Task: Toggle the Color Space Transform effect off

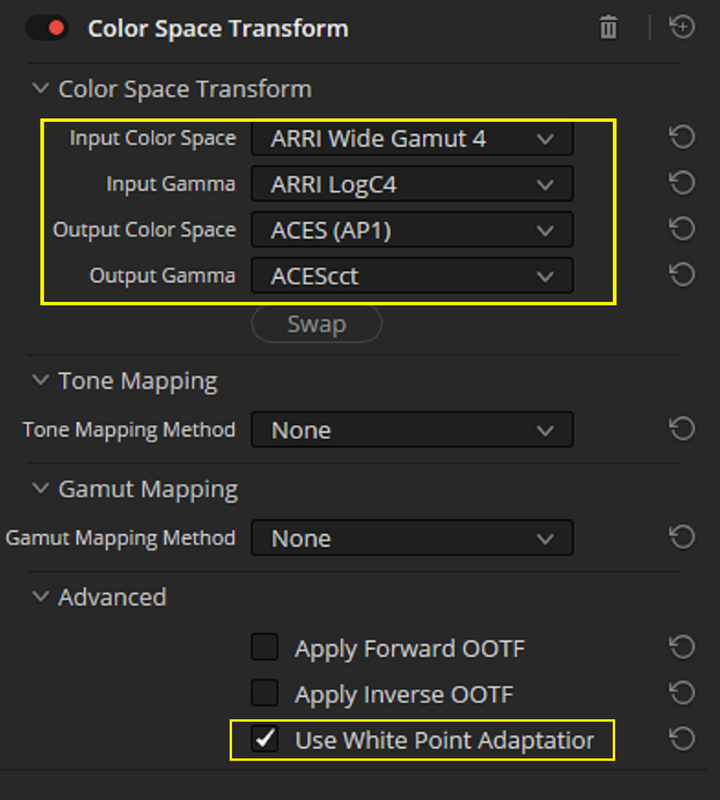Action: coord(47,28)
